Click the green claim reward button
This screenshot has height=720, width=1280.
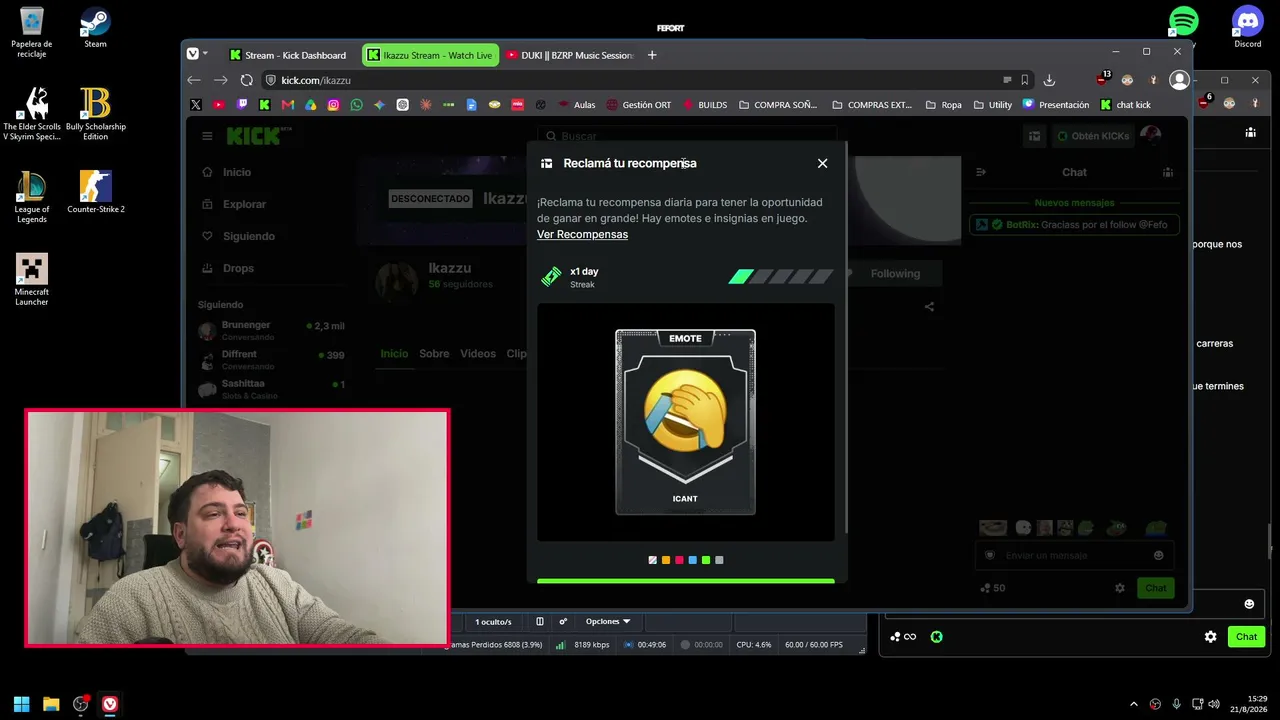pos(686,580)
